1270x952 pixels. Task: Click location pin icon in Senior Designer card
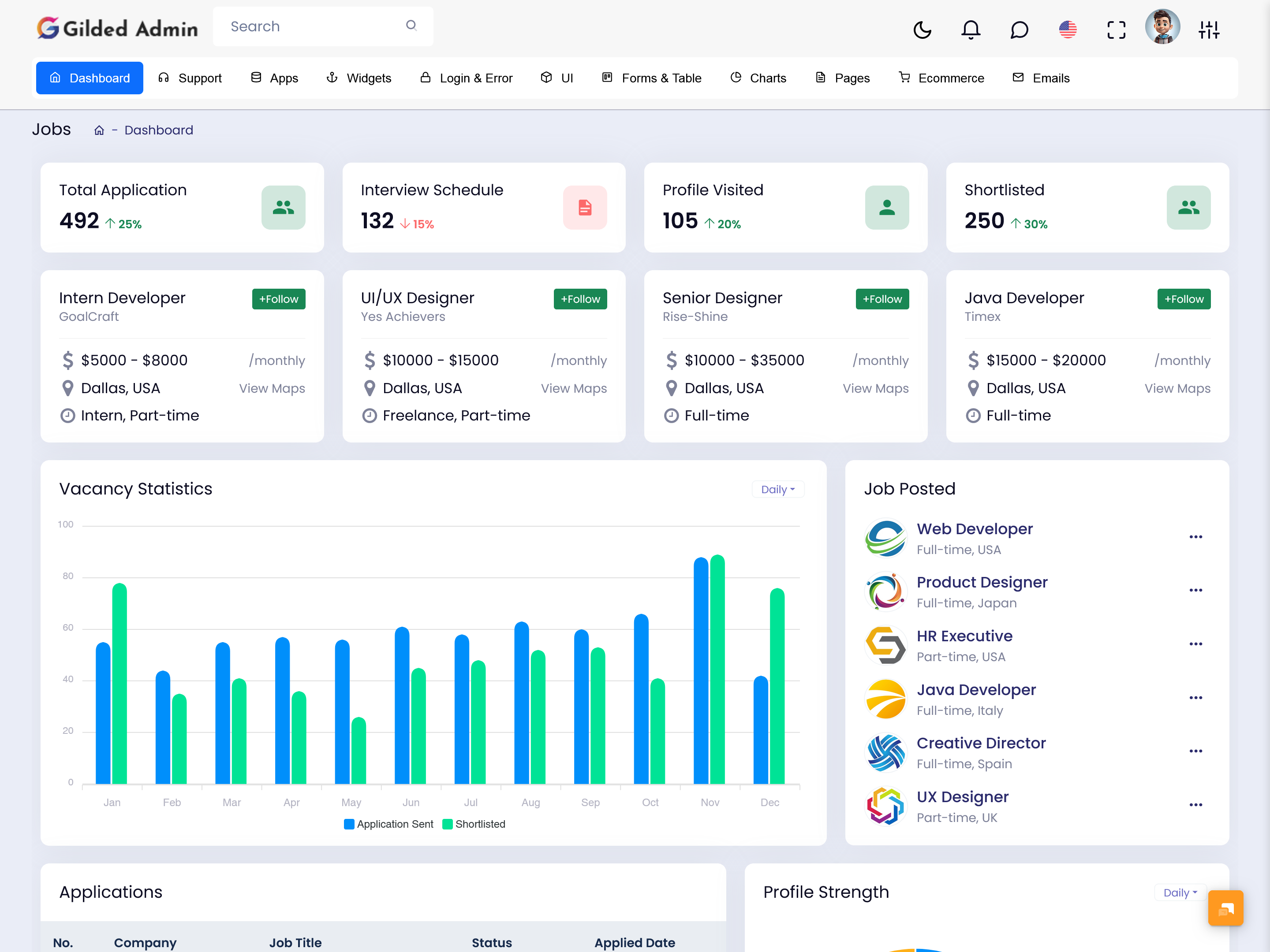point(671,388)
